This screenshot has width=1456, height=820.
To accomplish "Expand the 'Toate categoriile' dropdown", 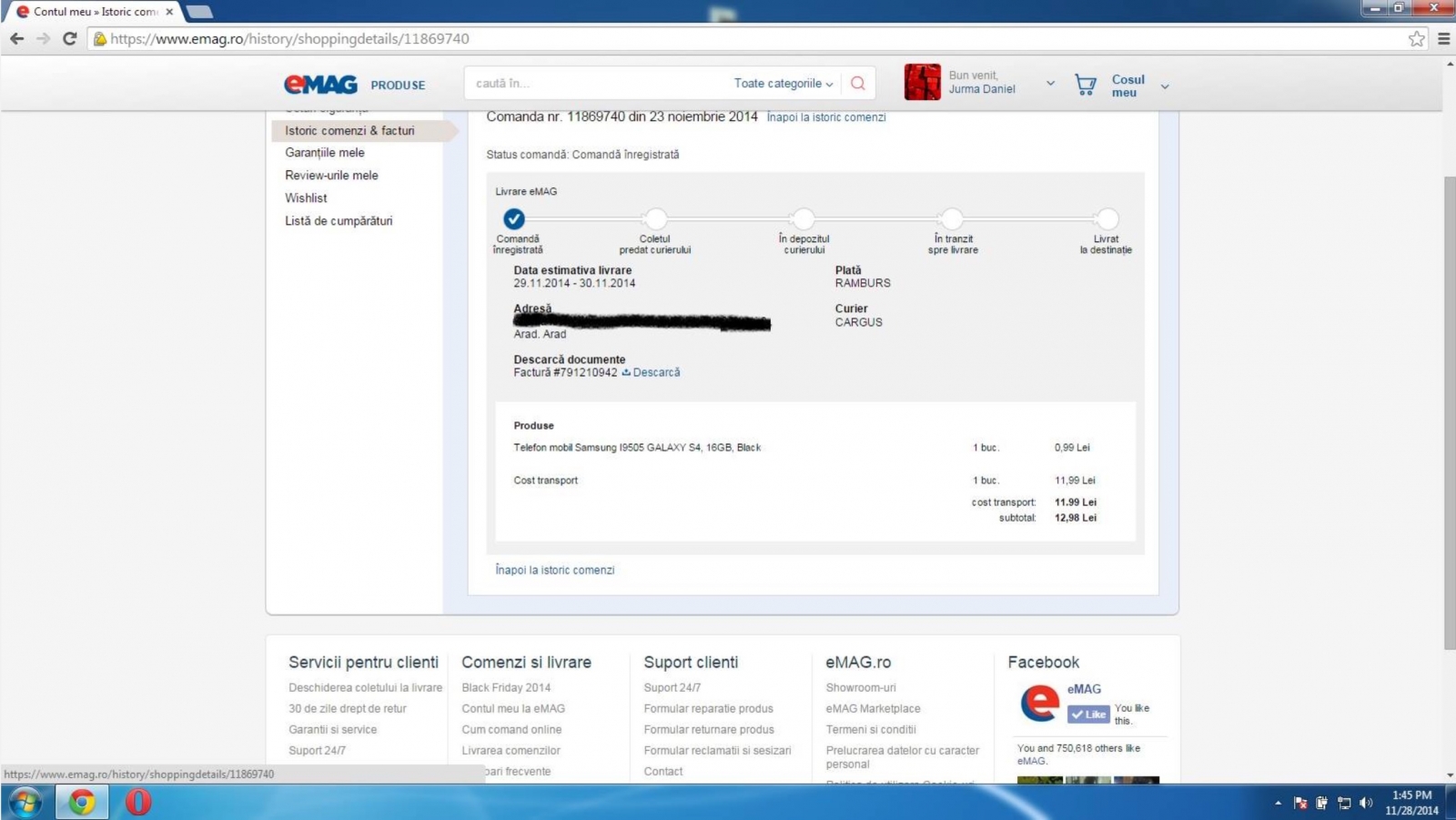I will pyautogui.click(x=783, y=84).
